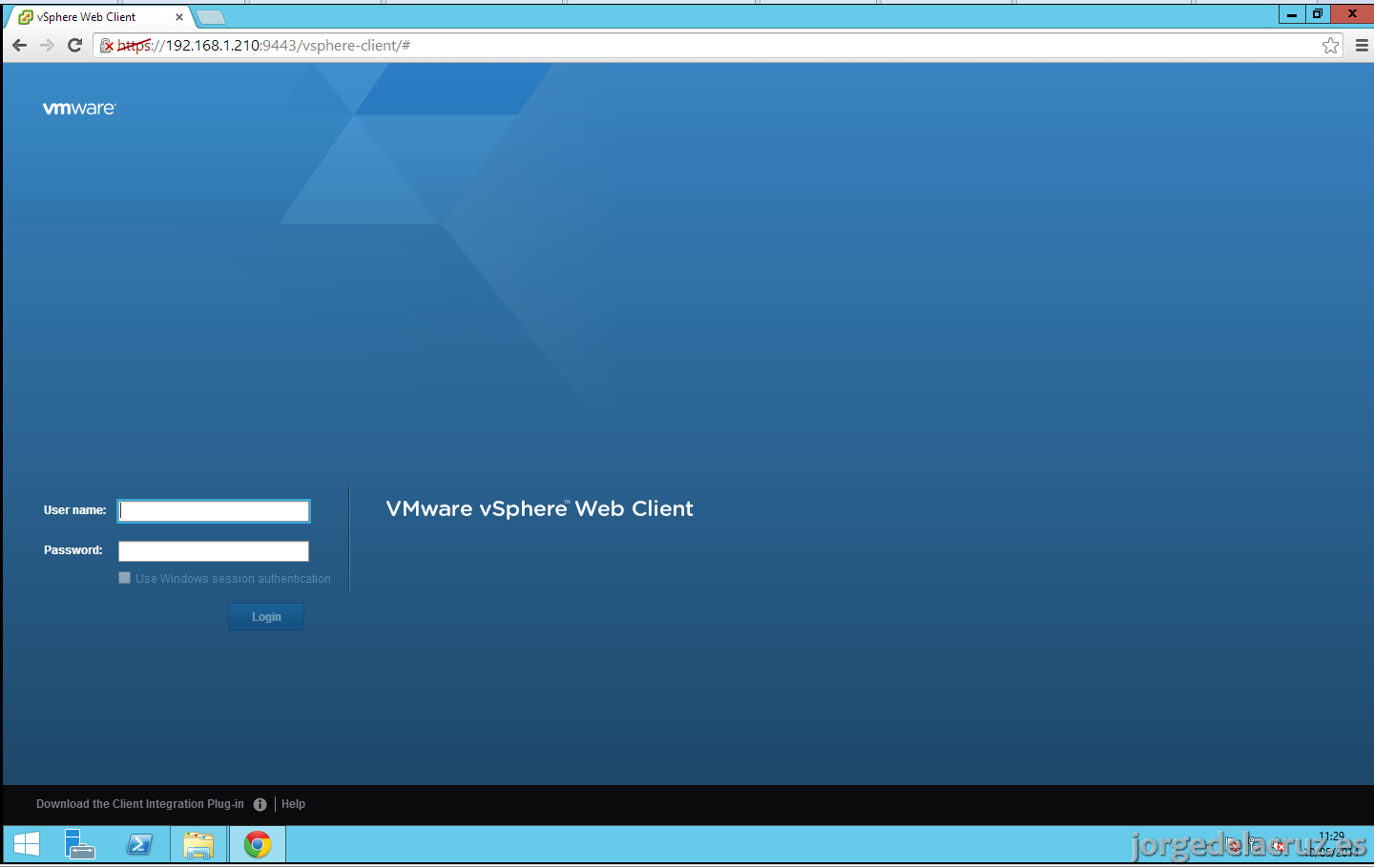The height and width of the screenshot is (868, 1374).
Task: Click the Chrome icon in the taskbar
Action: click(x=258, y=844)
